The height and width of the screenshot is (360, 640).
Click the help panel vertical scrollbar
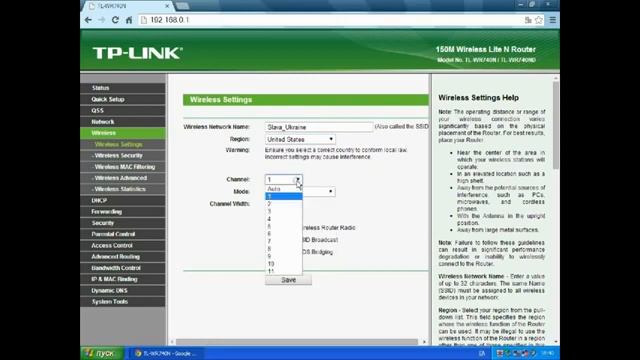click(556, 125)
